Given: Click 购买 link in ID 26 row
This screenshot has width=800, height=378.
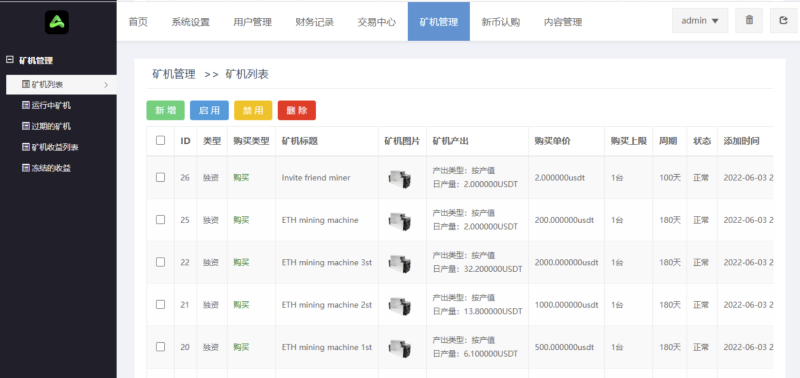Looking at the screenshot, I should point(241,178).
